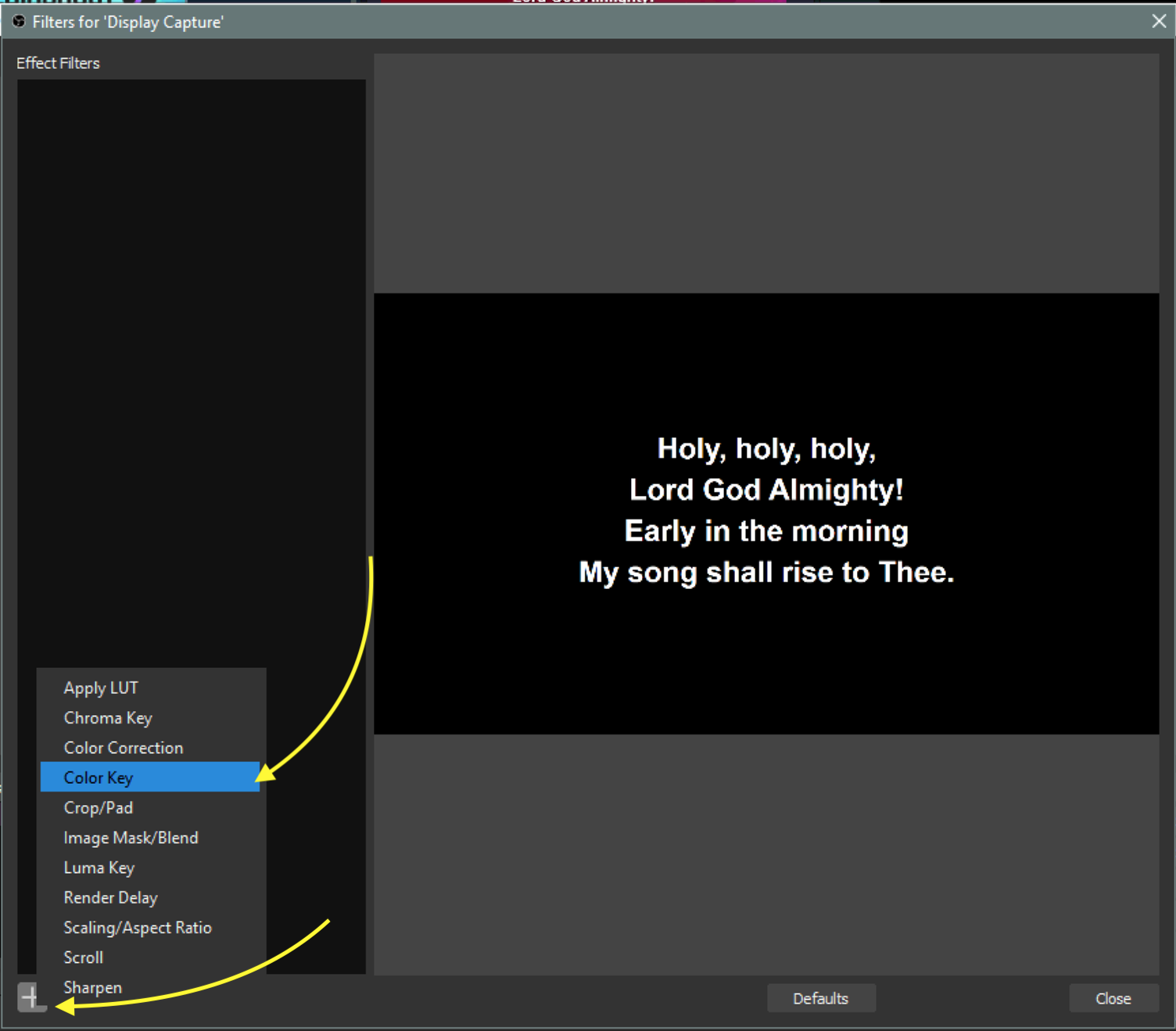This screenshot has height=1031, width=1176.
Task: Choose Image Mask/Blend filter
Action: coord(131,838)
